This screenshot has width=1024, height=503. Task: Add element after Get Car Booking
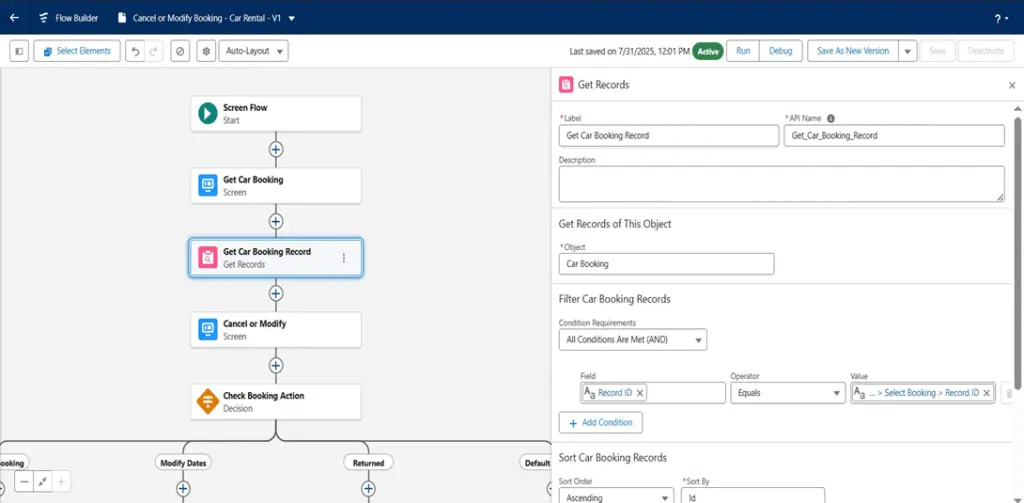pyautogui.click(x=276, y=221)
